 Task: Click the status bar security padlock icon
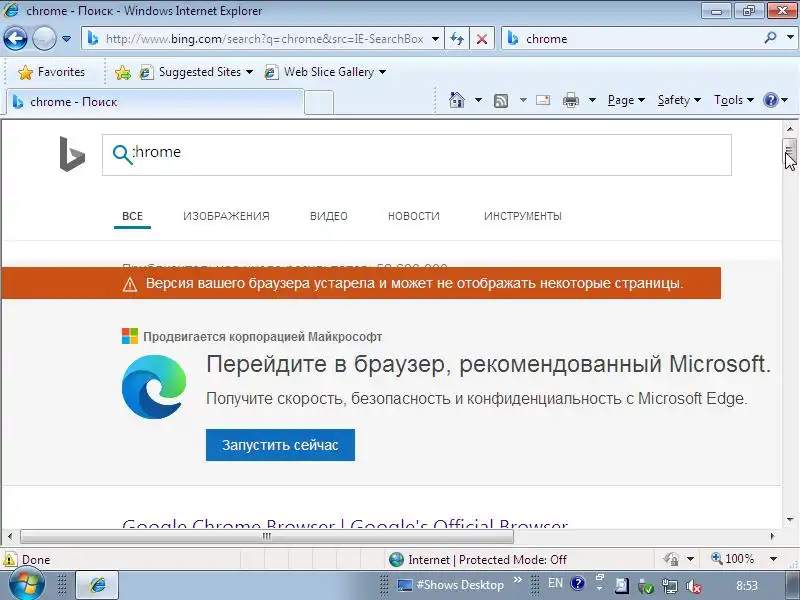(671, 560)
